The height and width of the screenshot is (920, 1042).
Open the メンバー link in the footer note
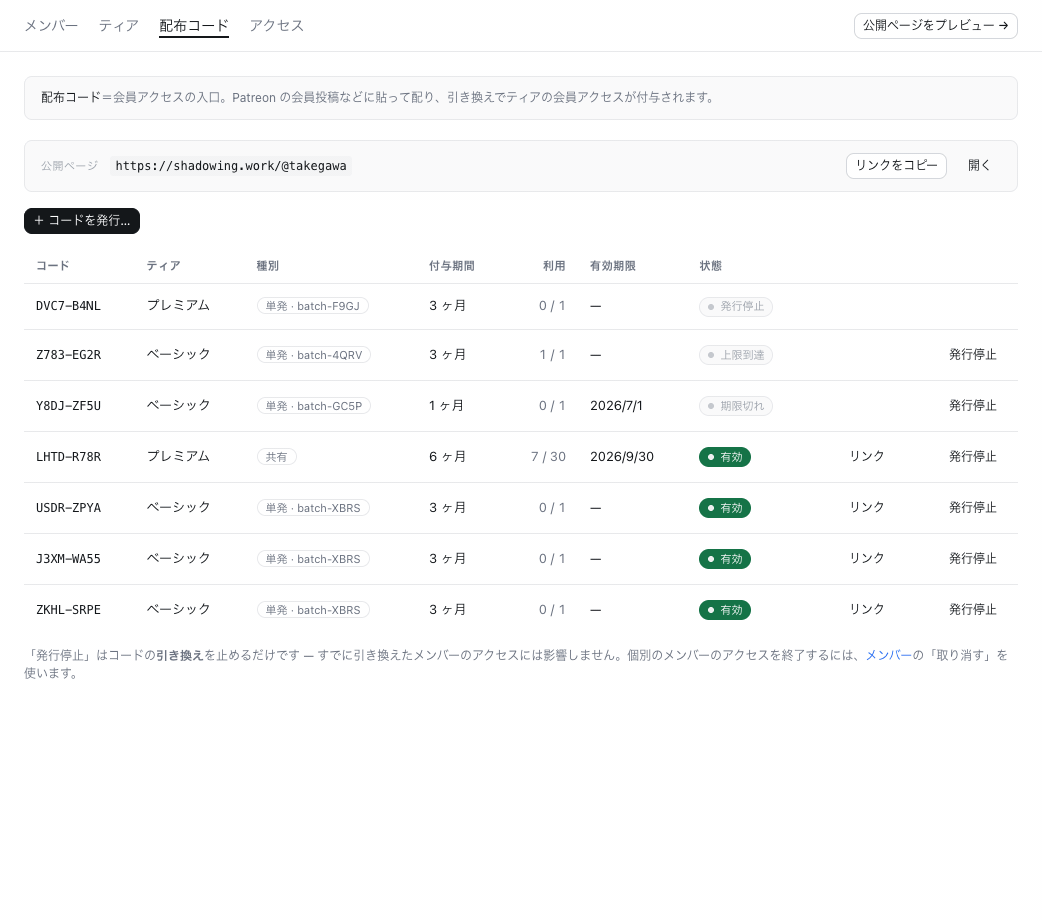coord(888,655)
